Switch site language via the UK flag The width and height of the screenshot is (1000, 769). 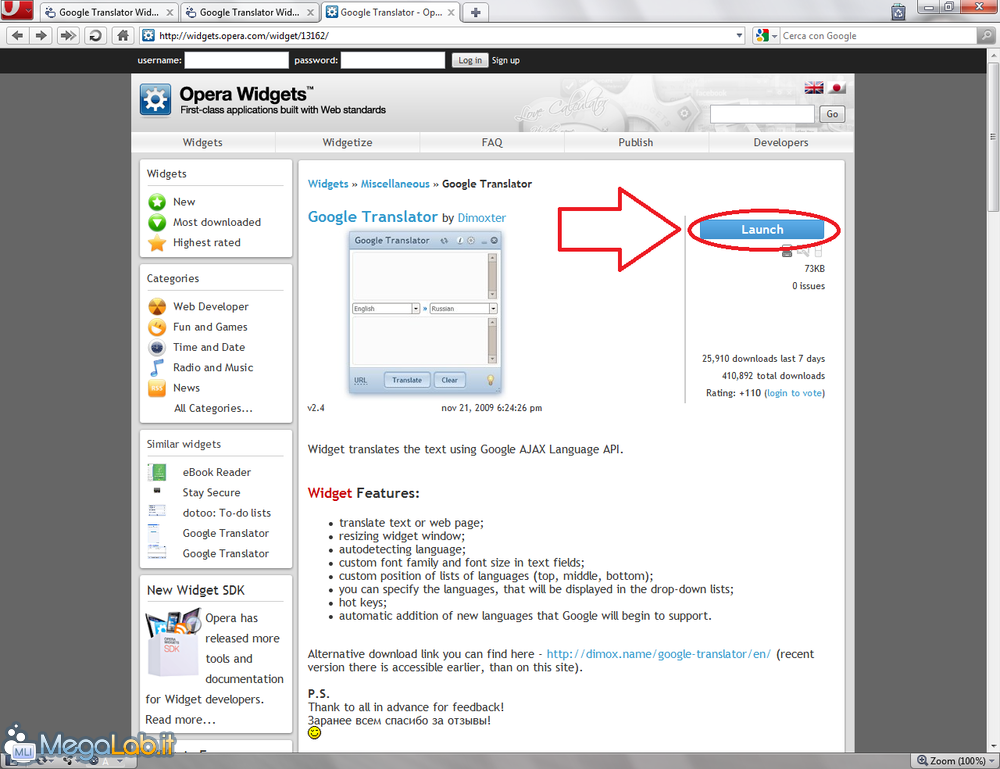[814, 88]
